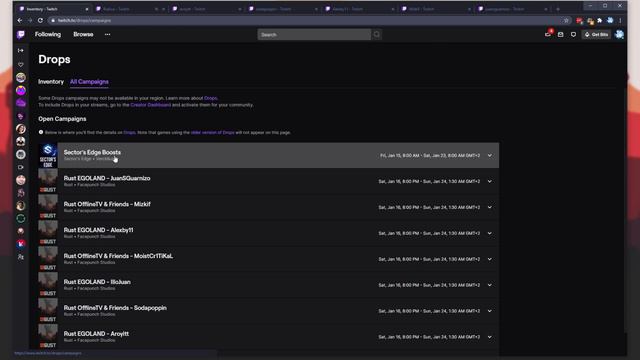
Task: Expand the Rust OfflineTV & Friends - Sodapoppin chevron
Action: (x=489, y=311)
